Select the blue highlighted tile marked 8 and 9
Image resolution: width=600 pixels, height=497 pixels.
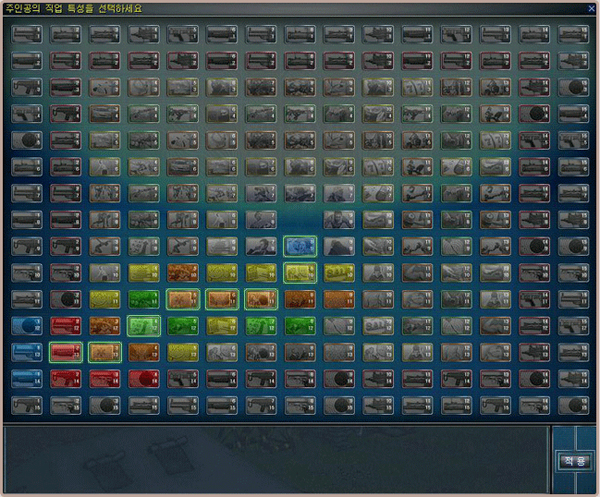tap(300, 247)
